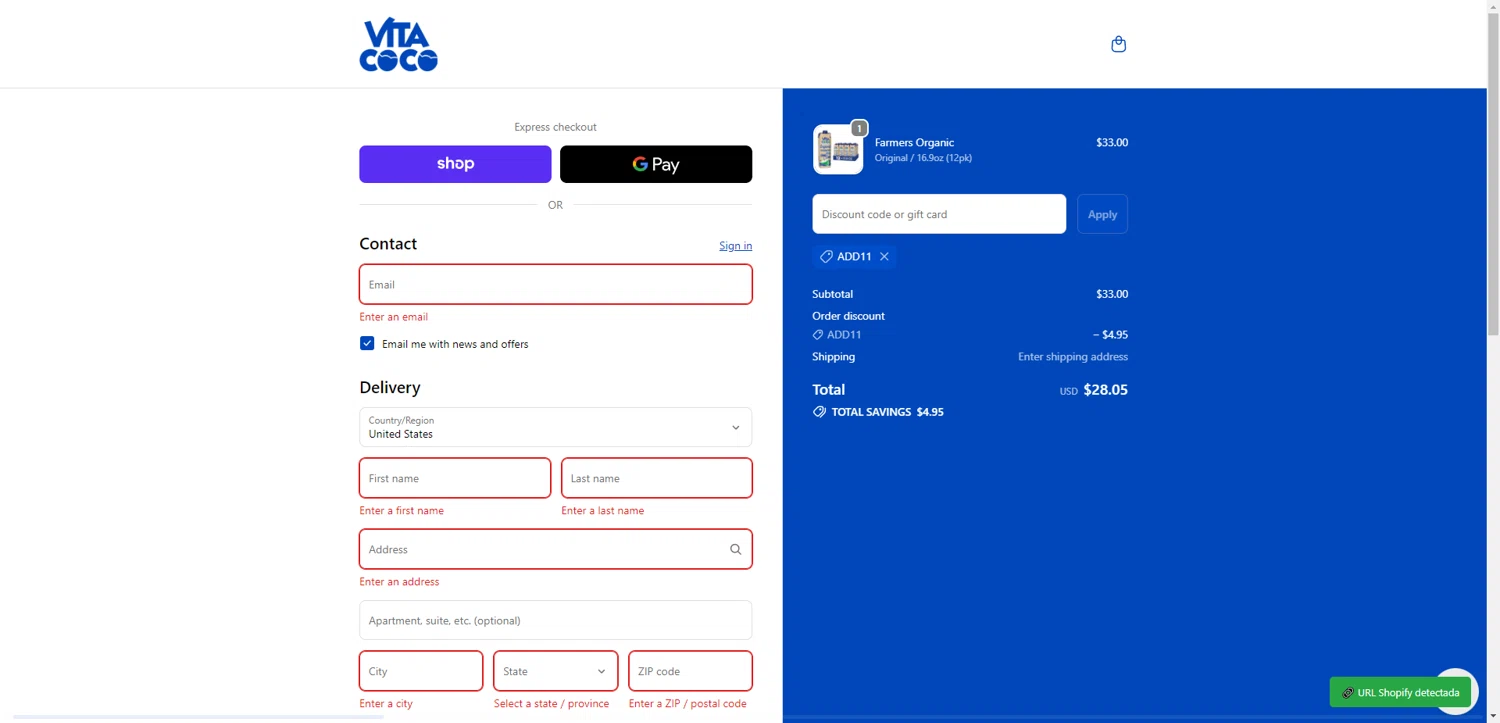This screenshot has height=723, width=1500.
Task: Focus the ZIP code field
Action: tap(690, 671)
